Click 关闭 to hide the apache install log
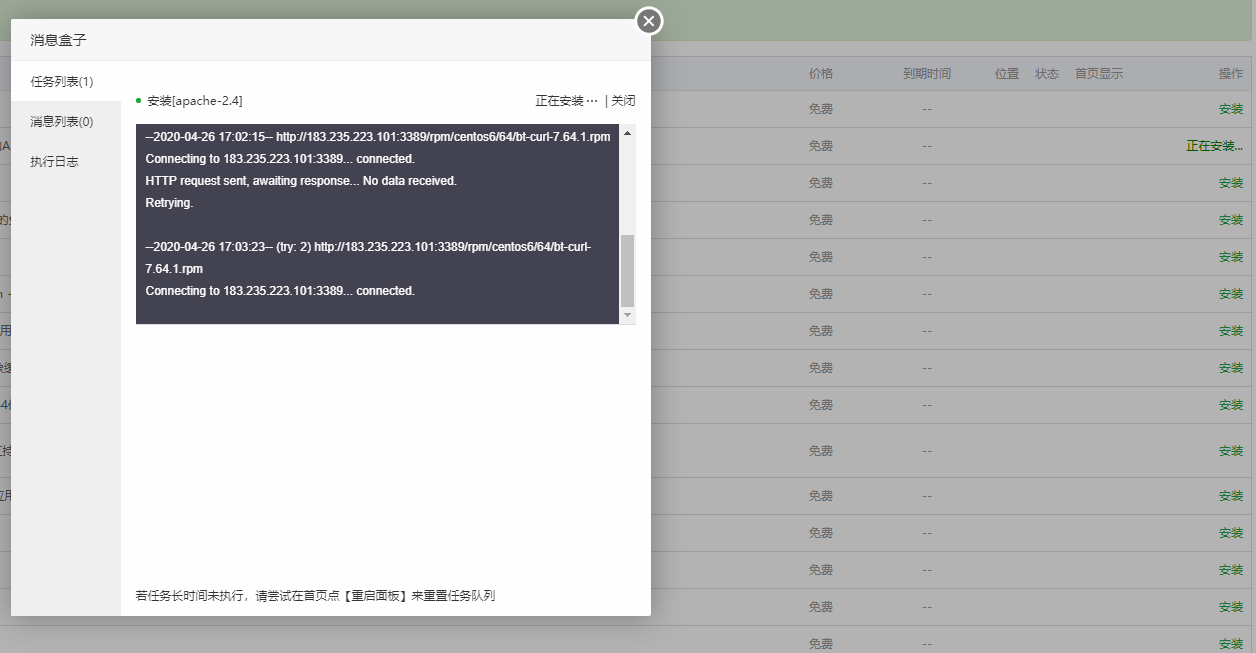 pos(621,100)
